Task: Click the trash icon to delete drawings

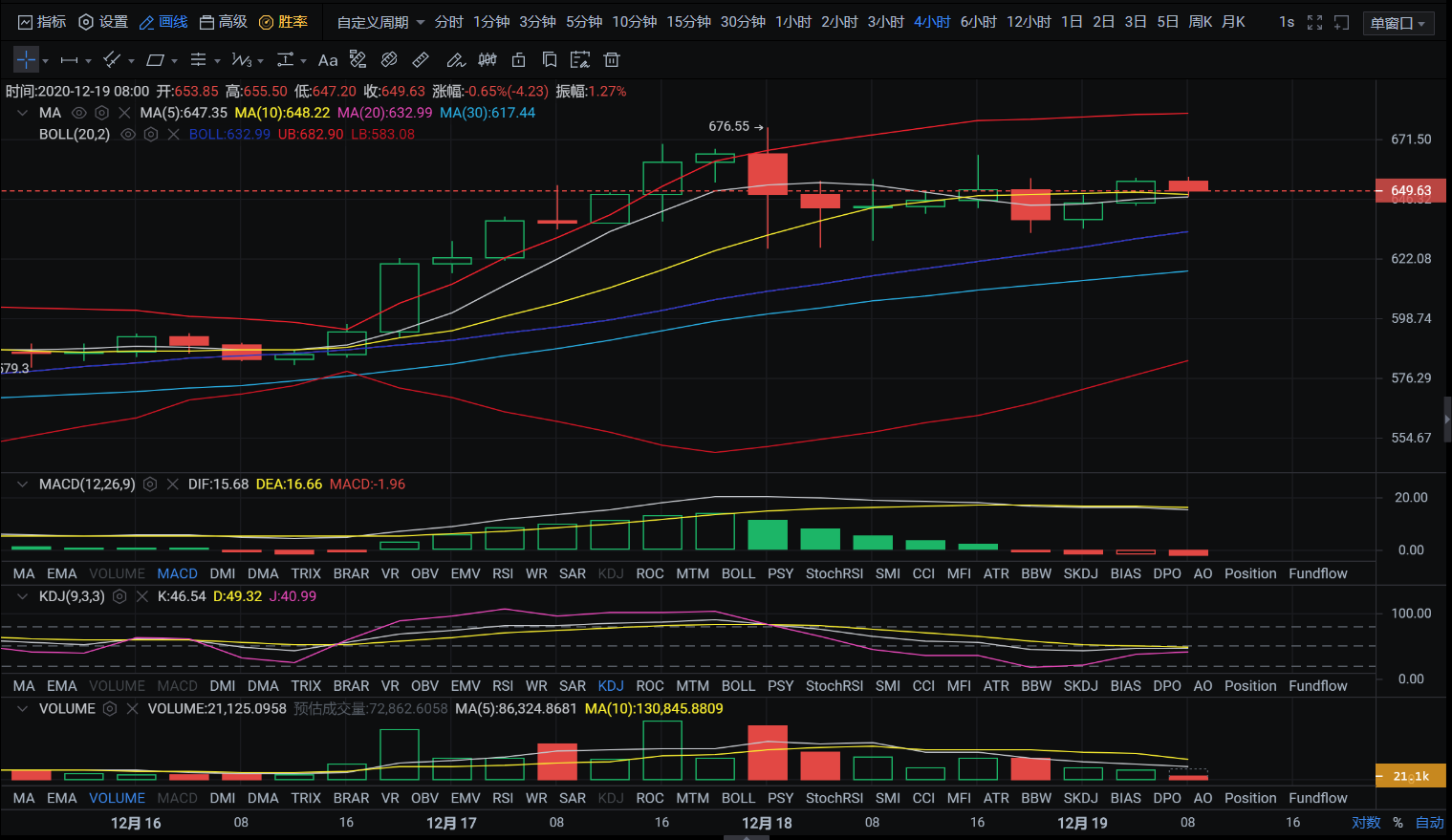Action: (612, 60)
